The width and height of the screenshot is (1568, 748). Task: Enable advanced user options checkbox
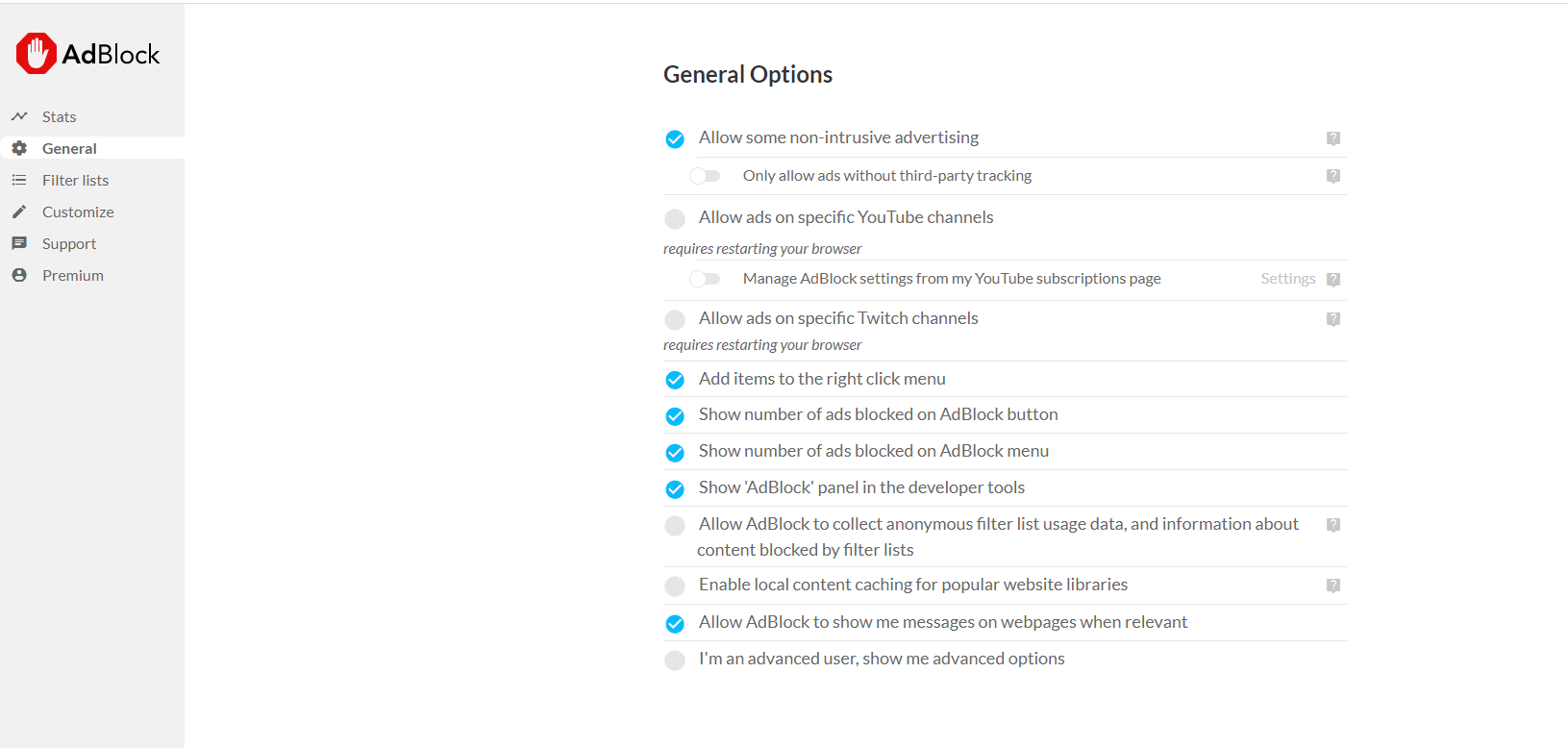click(675, 661)
